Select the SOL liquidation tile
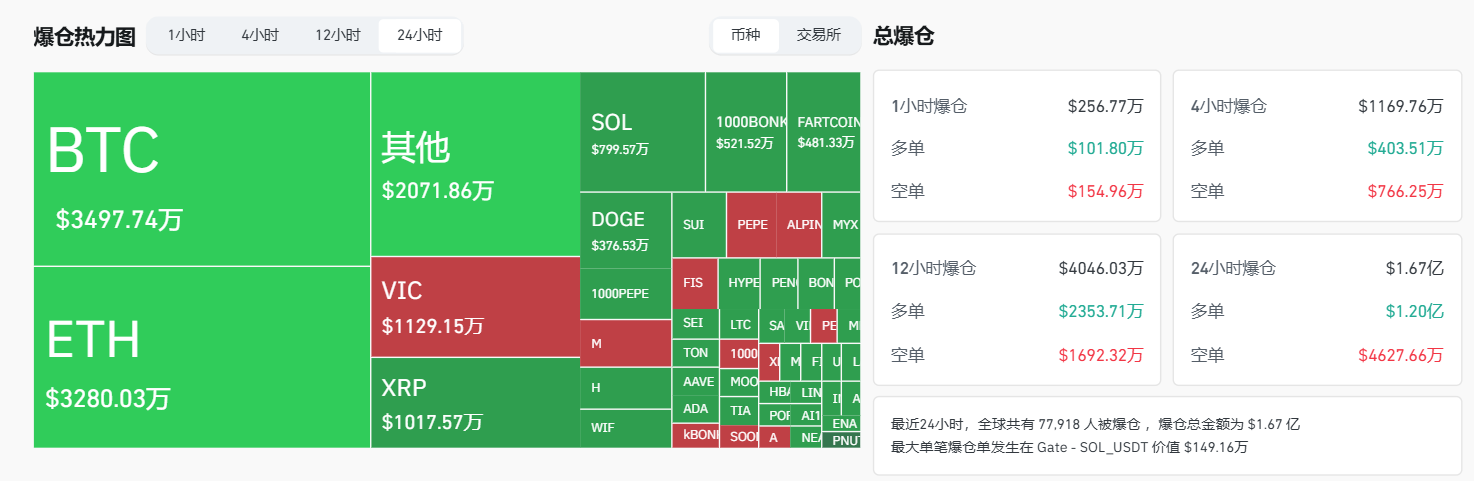 click(642, 132)
